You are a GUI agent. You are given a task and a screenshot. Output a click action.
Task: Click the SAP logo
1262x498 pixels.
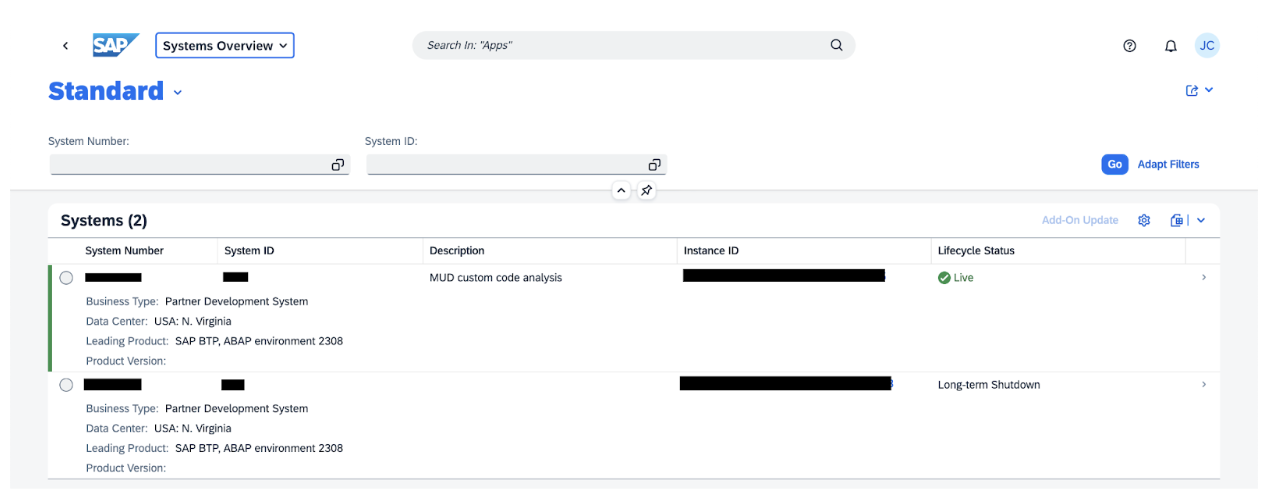tap(116, 46)
